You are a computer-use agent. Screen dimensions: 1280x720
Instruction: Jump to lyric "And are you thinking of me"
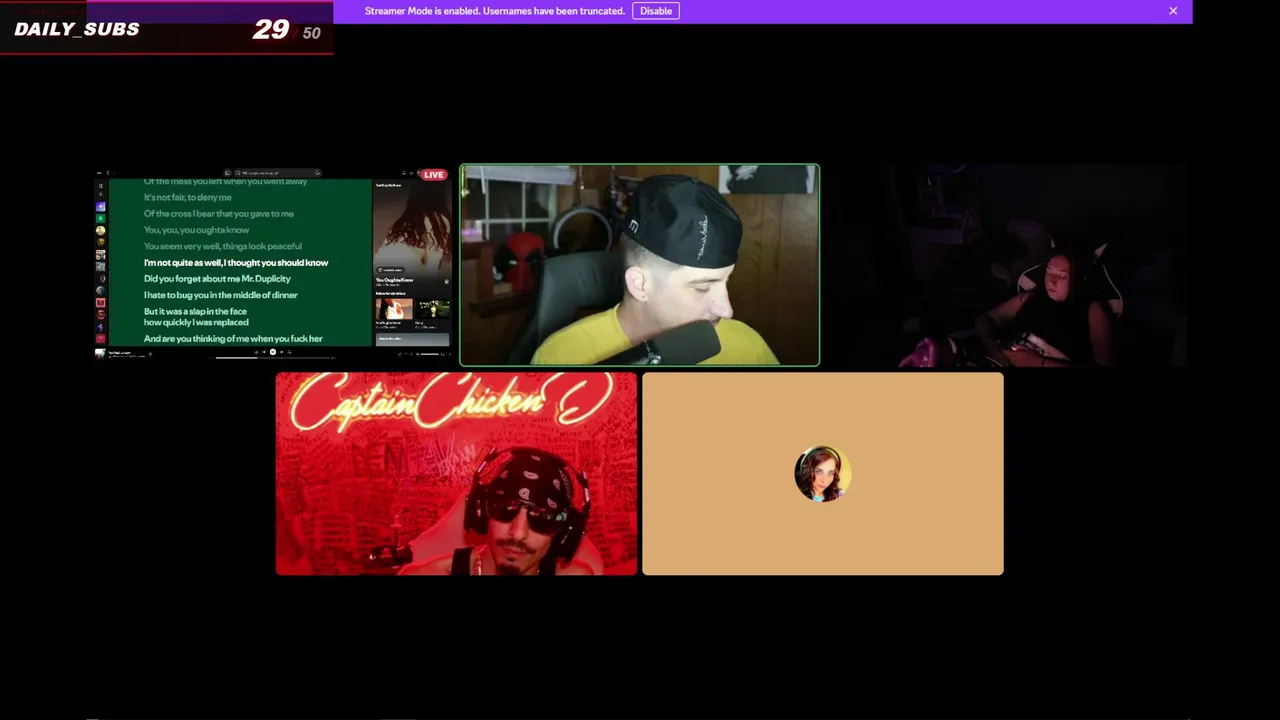(233, 339)
